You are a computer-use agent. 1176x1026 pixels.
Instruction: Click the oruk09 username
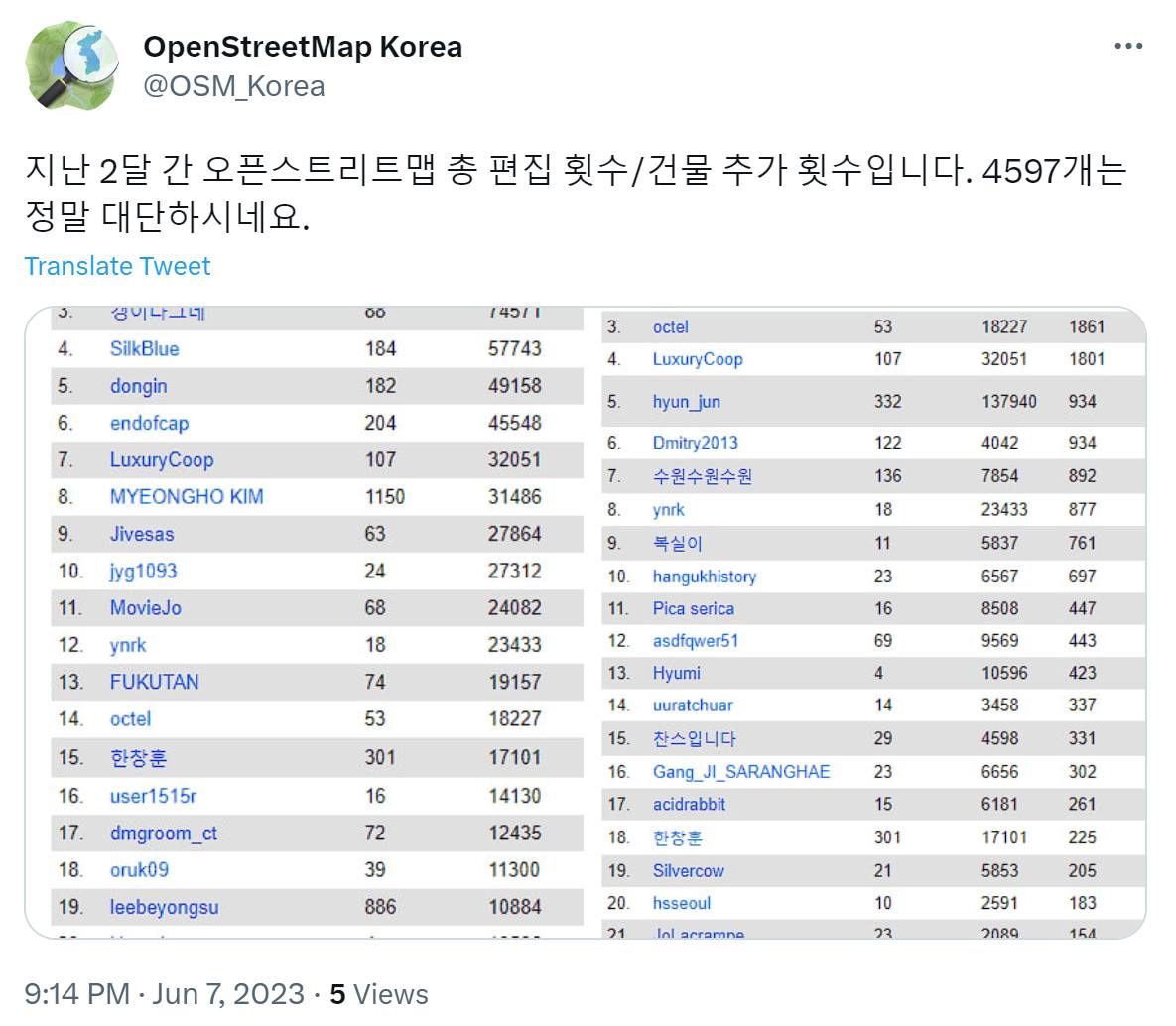140,870
